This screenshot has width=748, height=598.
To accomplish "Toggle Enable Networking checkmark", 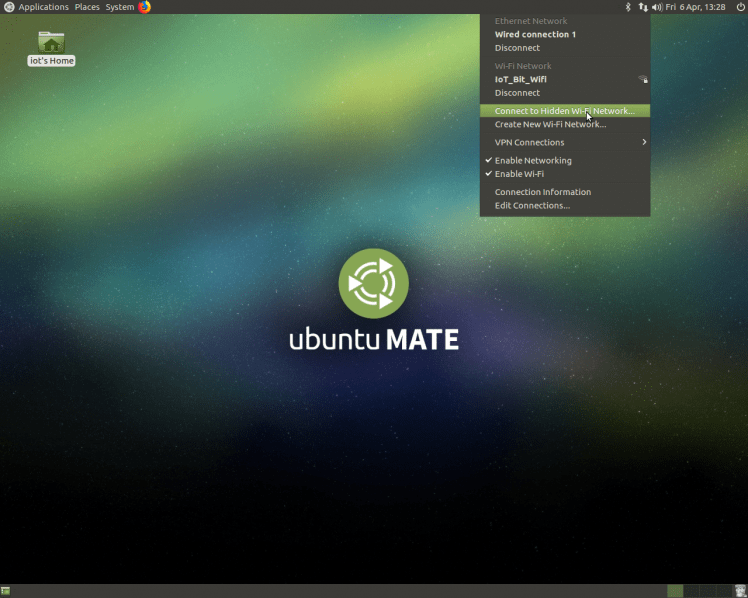I will tap(488, 160).
